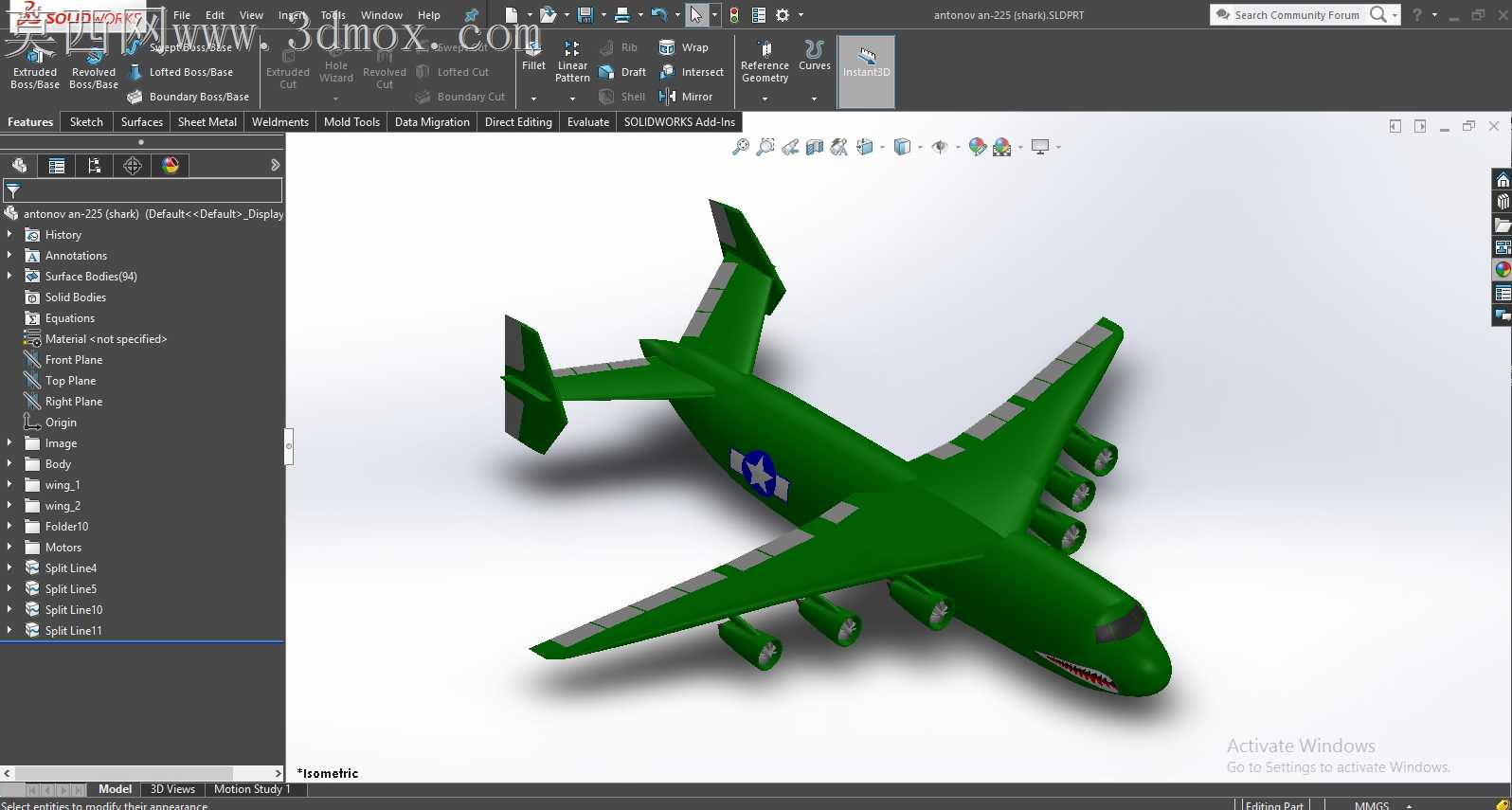Open the Window menu
The width and height of the screenshot is (1512, 810).
point(382,15)
